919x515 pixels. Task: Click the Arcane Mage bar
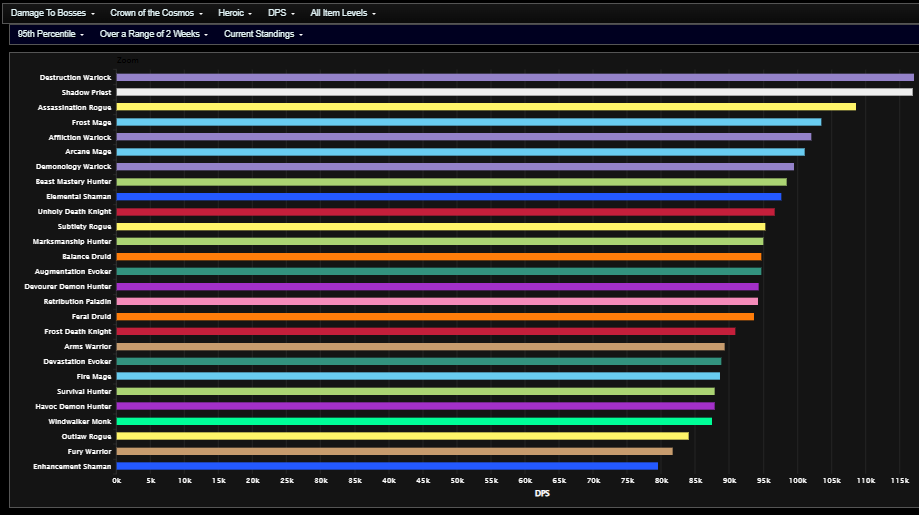coord(461,152)
